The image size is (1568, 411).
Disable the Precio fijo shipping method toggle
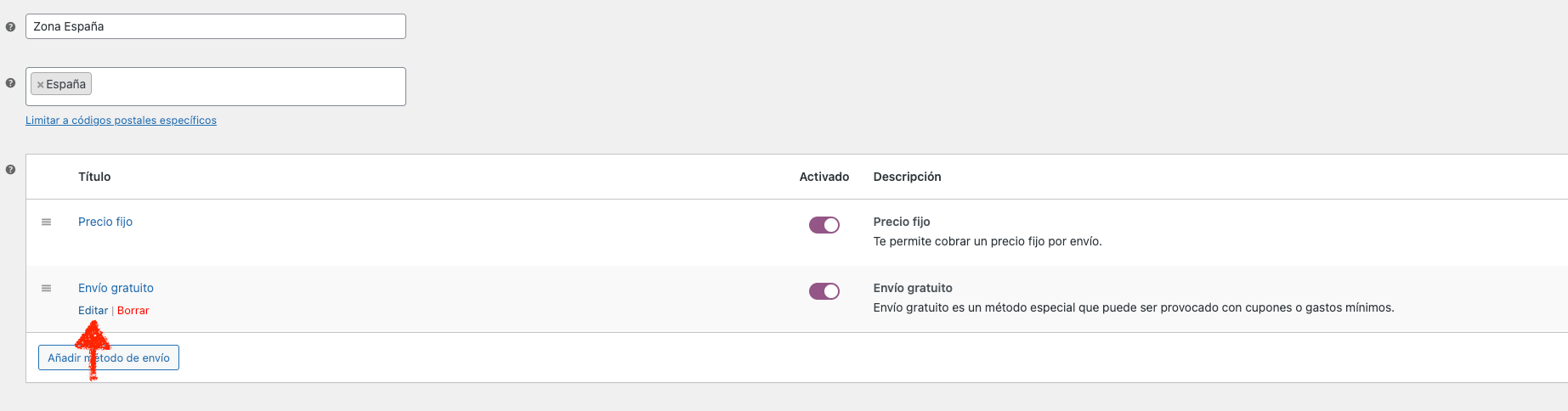tap(824, 225)
